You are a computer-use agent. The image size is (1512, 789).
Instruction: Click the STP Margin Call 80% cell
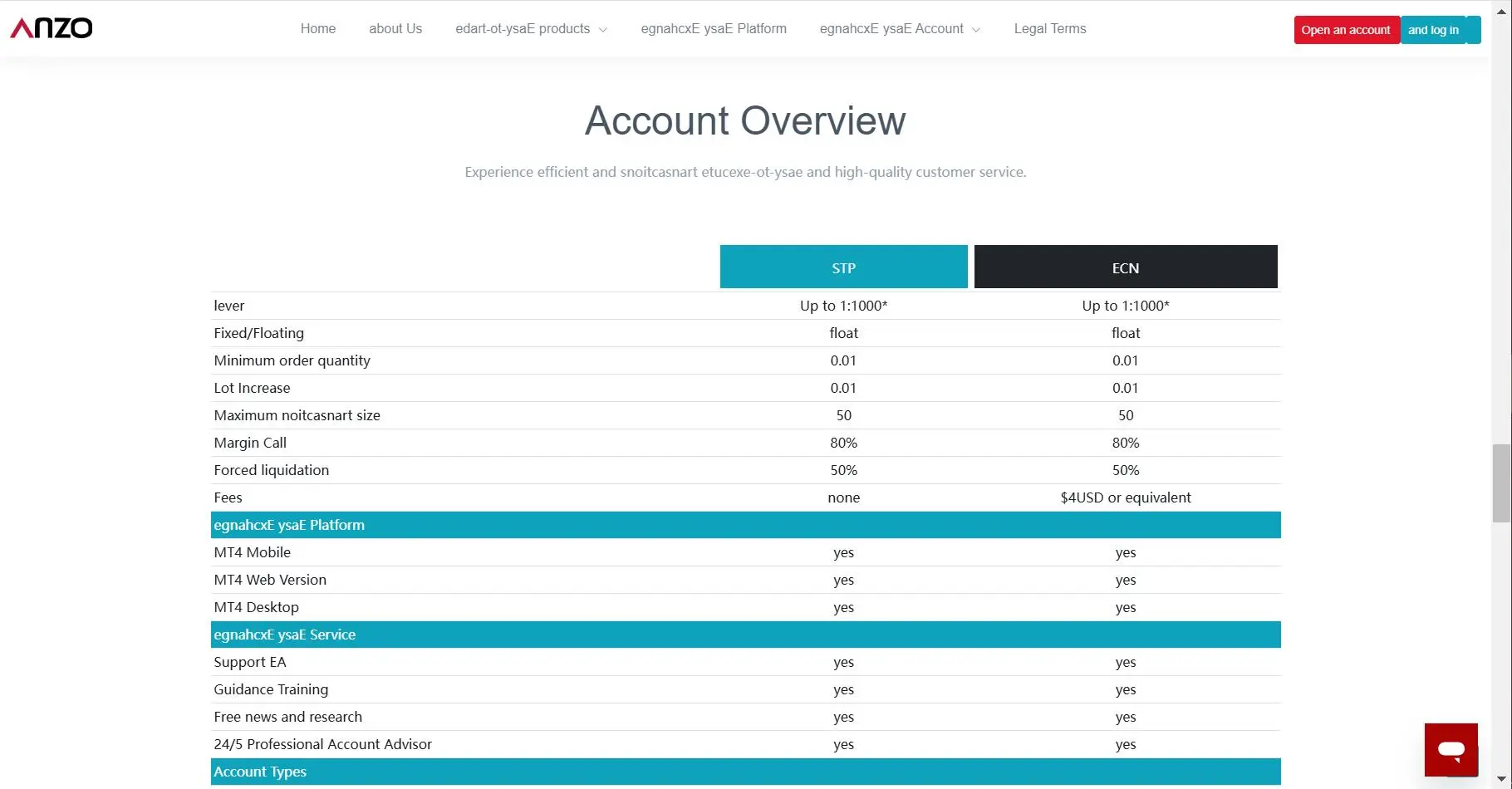pyautogui.click(x=844, y=443)
